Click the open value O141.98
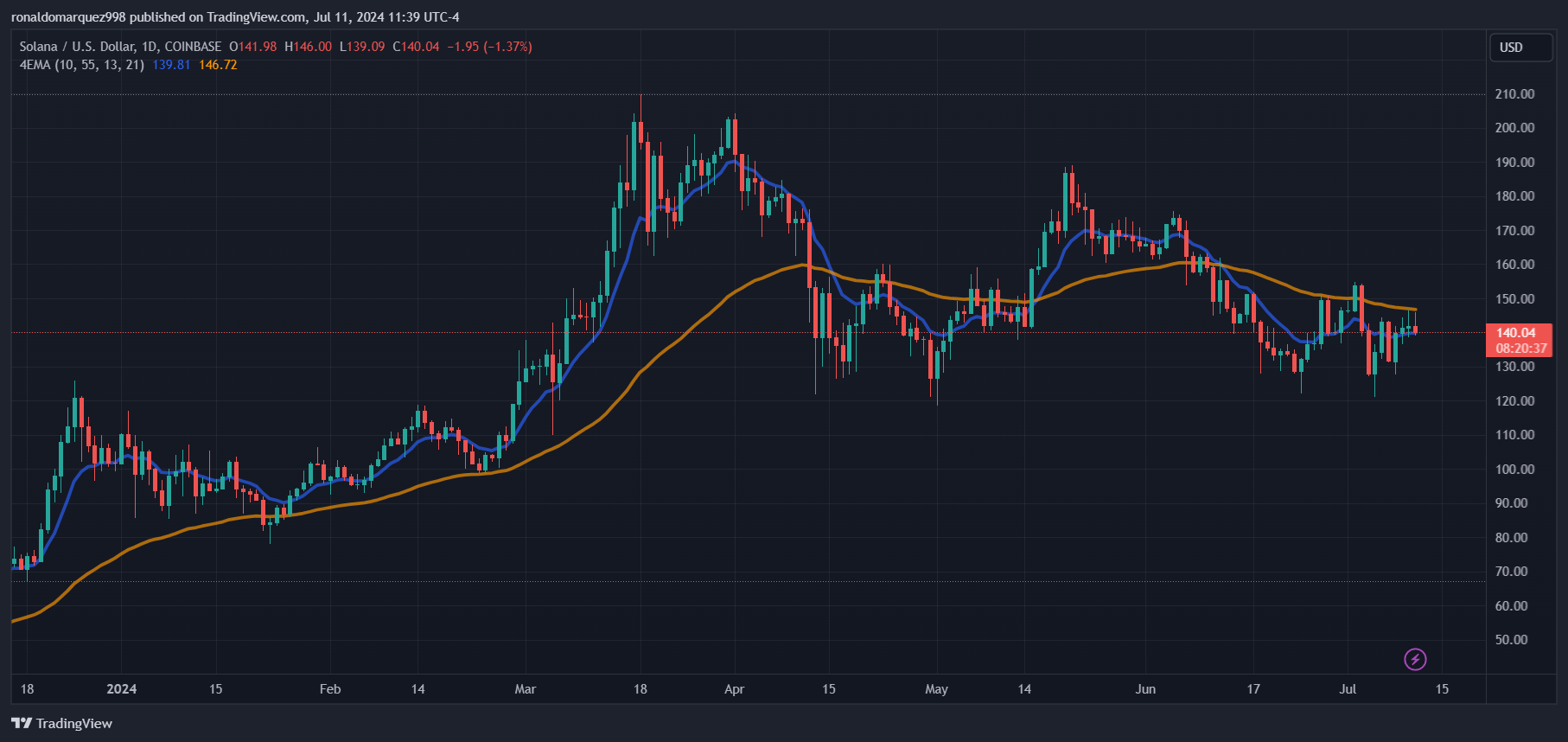Screen dimensions: 1568x742 click(253, 47)
